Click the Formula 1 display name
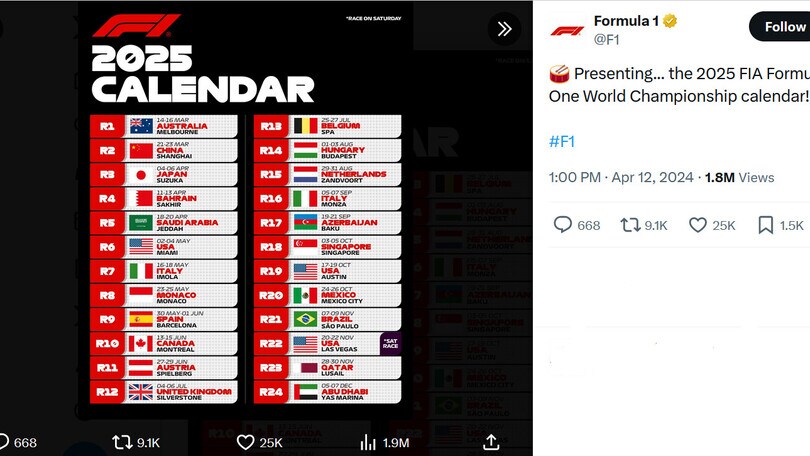Image resolution: width=810 pixels, height=456 pixels. tap(627, 20)
